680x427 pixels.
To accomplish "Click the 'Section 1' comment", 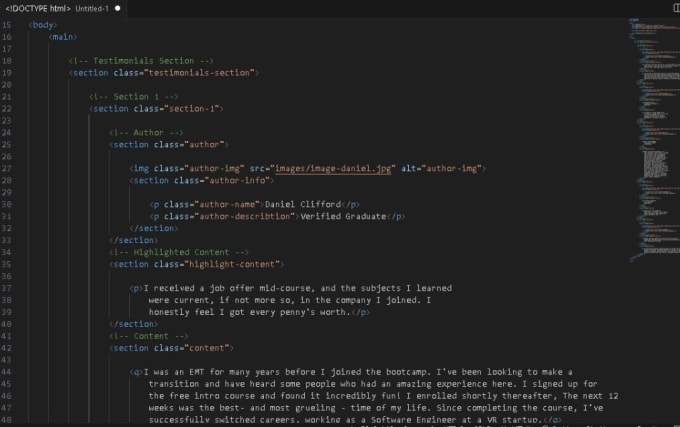I will (134, 97).
